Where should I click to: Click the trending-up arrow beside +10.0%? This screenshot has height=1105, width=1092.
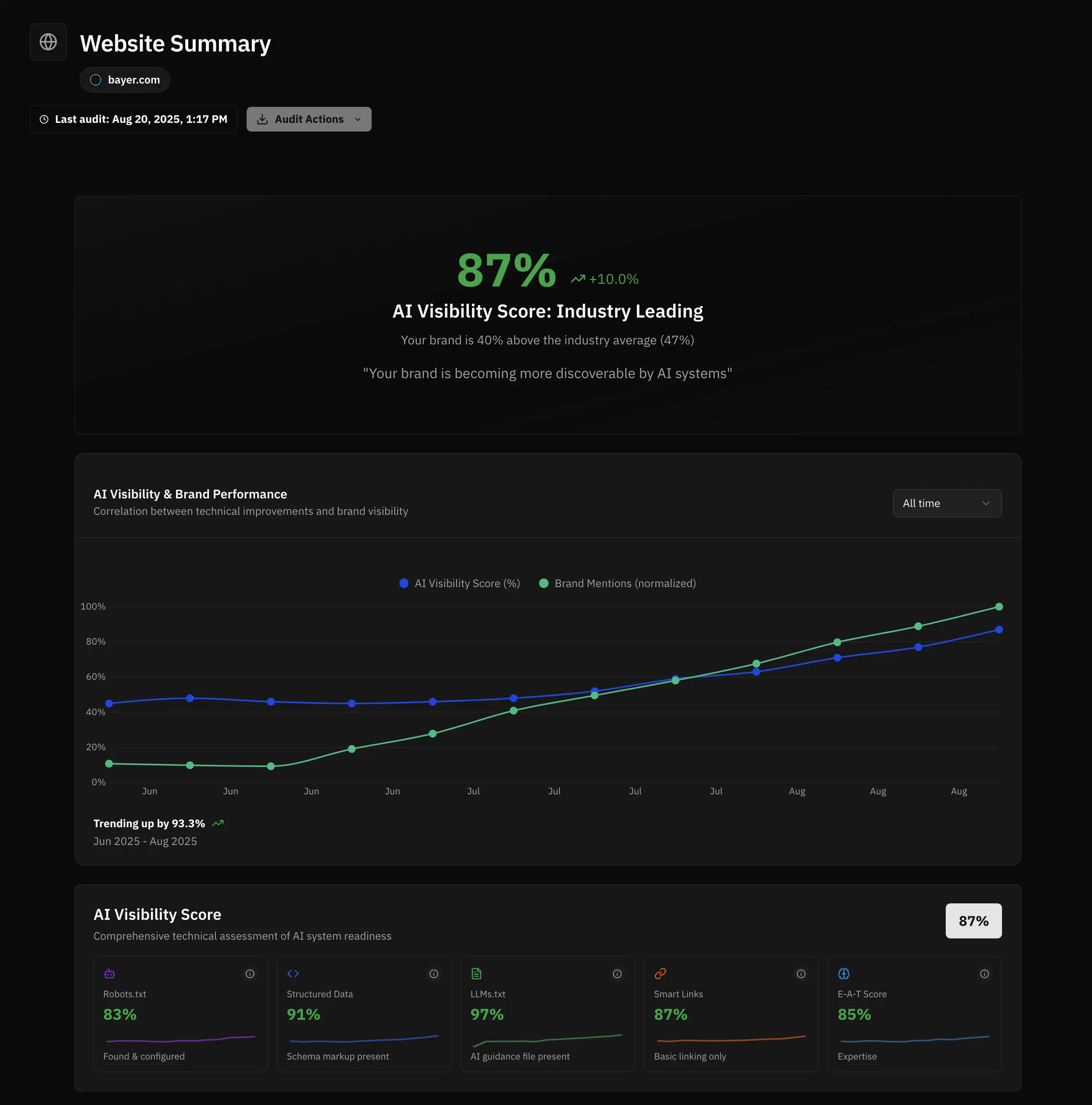(578, 279)
